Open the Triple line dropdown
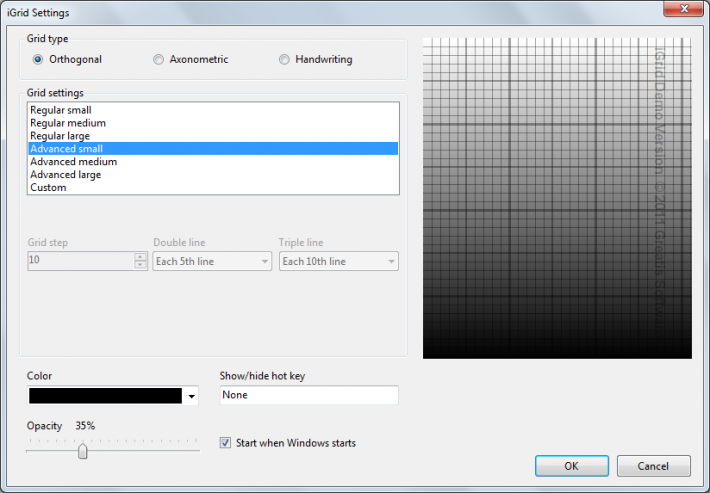710x493 pixels. pos(339,261)
